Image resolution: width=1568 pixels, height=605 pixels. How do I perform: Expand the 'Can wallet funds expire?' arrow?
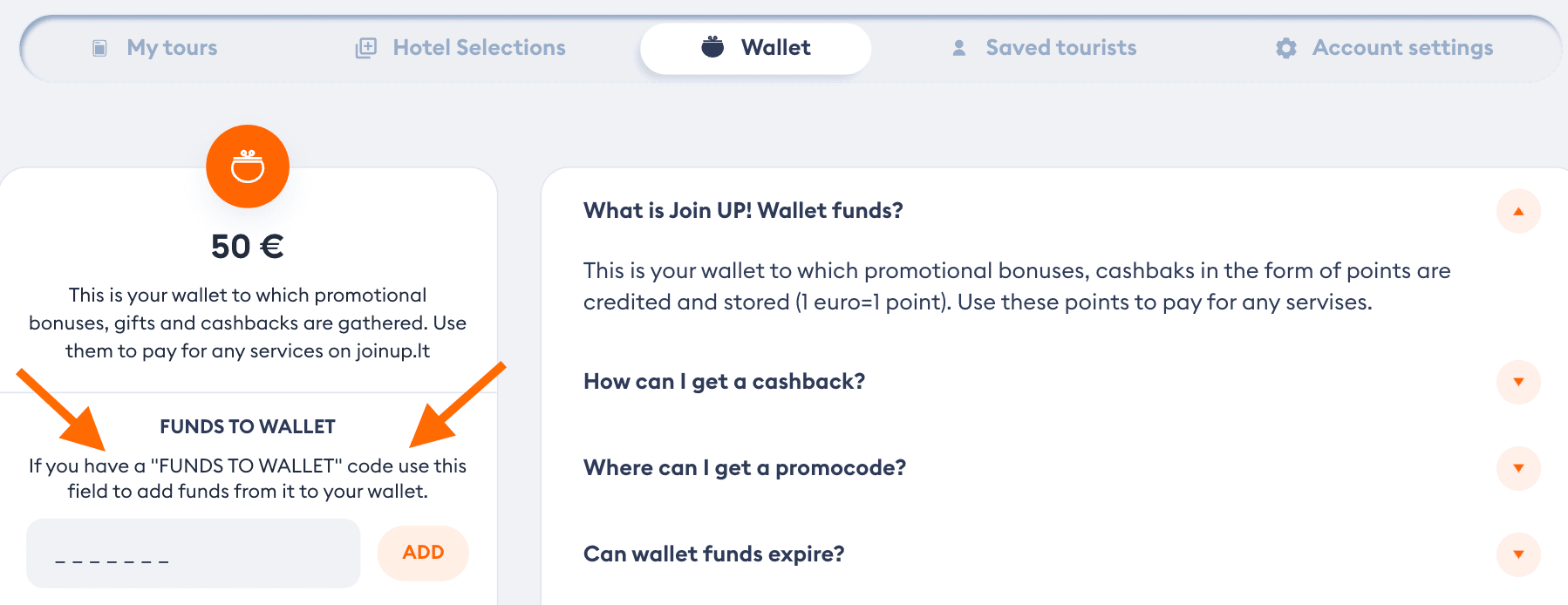coord(1518,554)
